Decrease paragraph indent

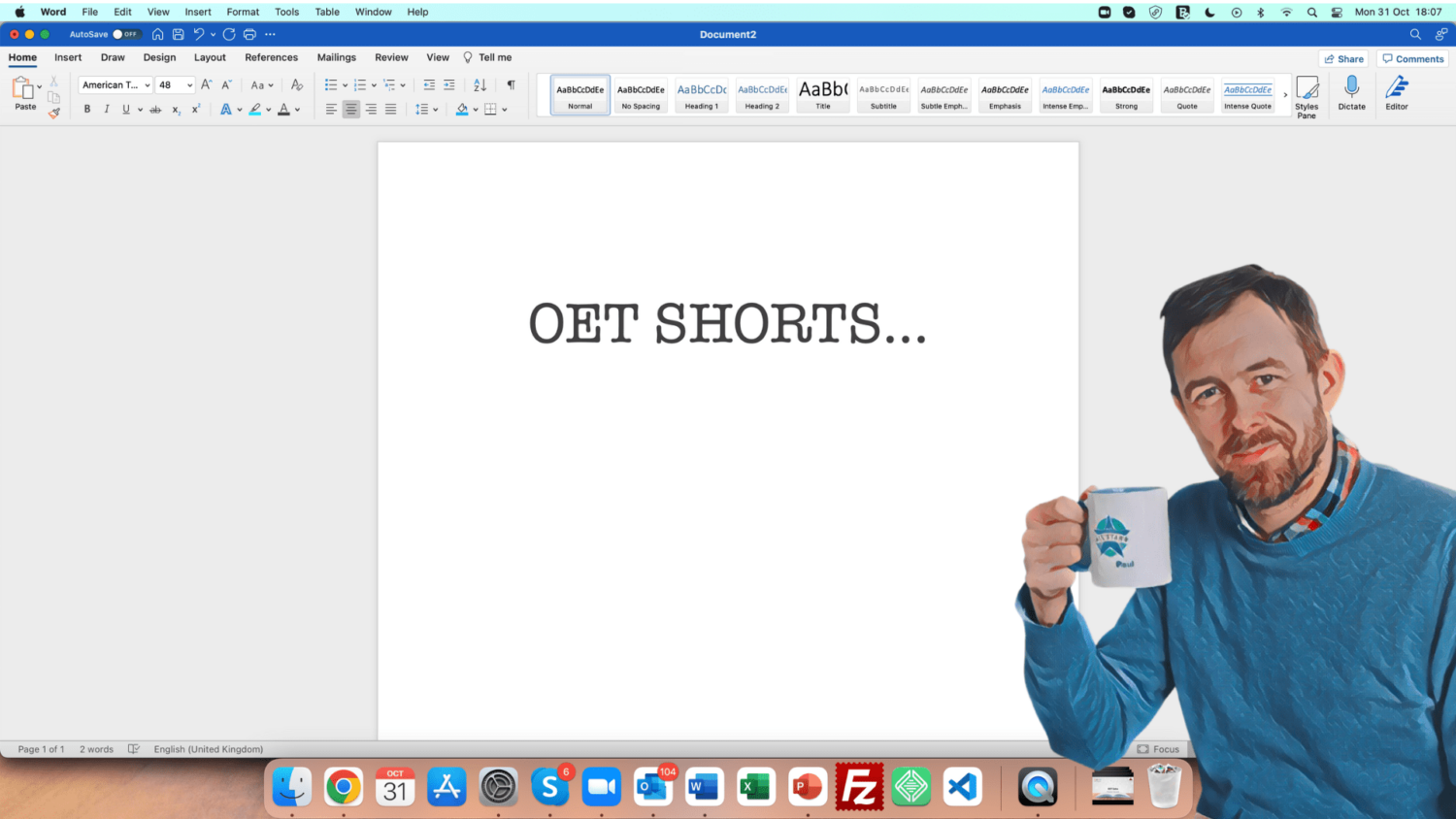(x=429, y=85)
